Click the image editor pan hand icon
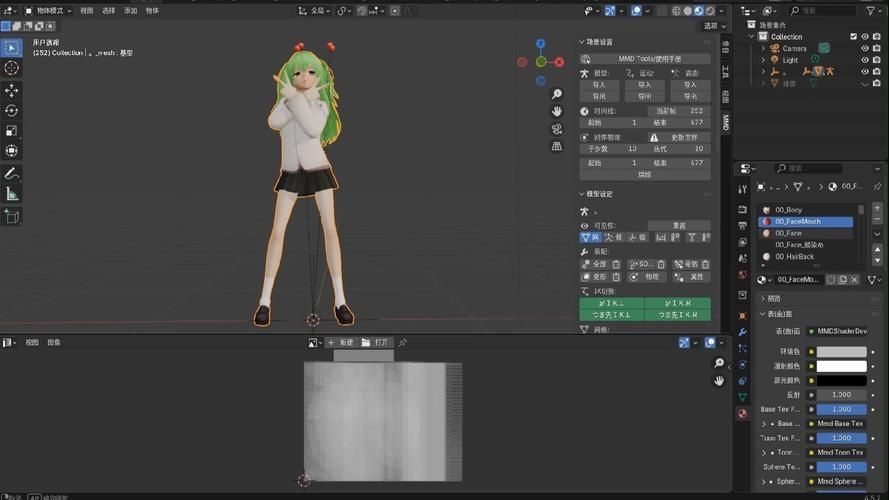This screenshot has height=500, width=889. pos(719,381)
